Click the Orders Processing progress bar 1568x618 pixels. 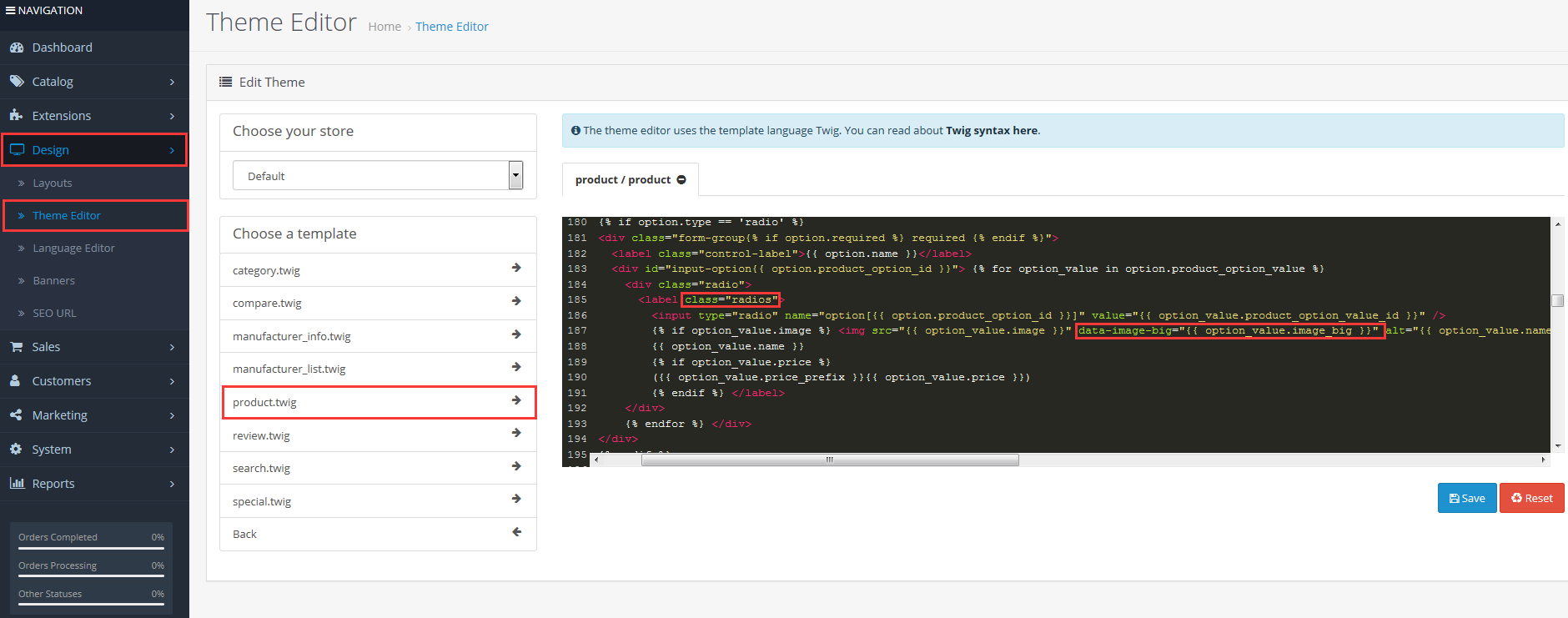(91, 576)
